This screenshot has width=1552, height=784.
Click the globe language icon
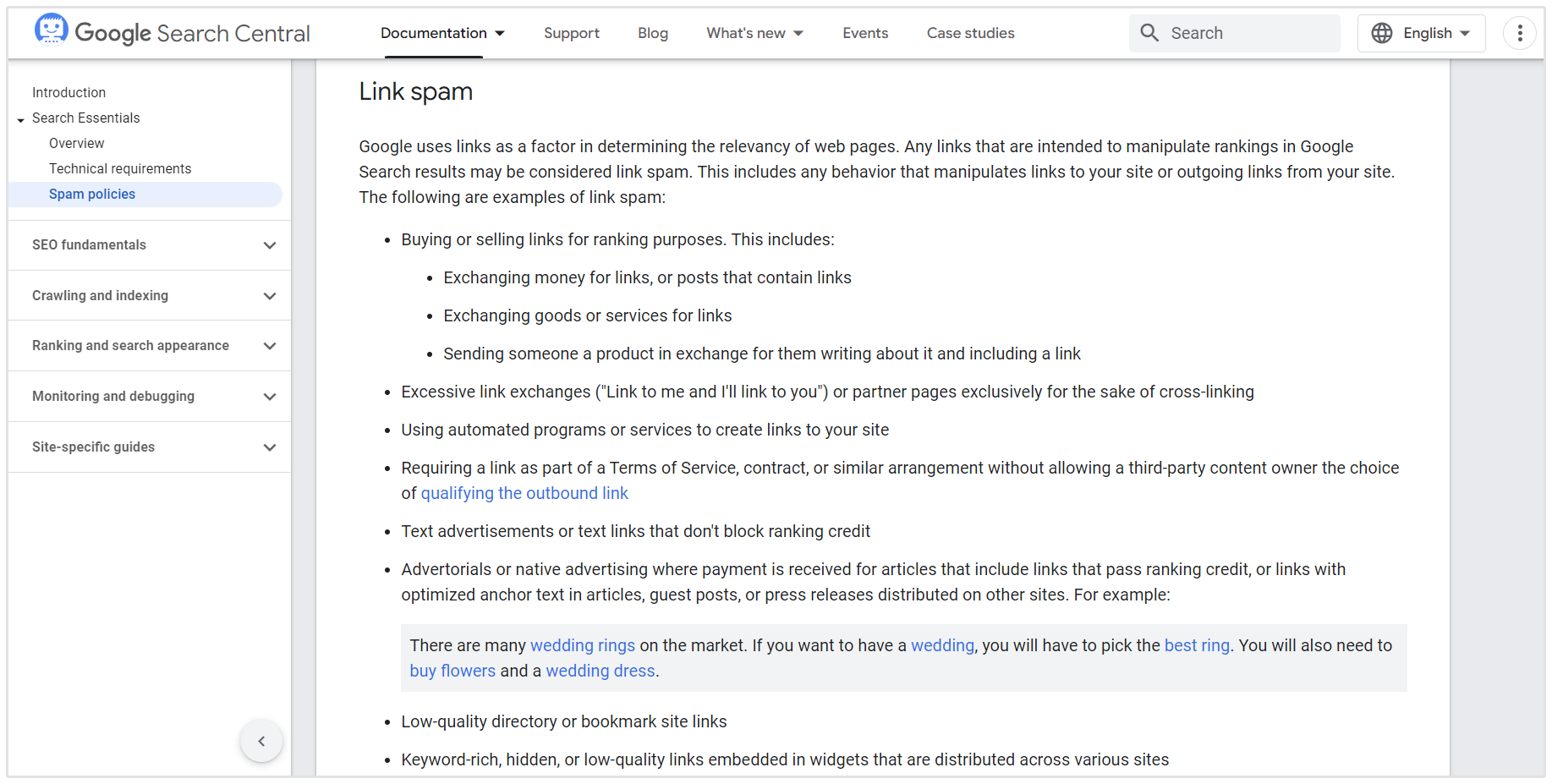pyautogui.click(x=1382, y=33)
